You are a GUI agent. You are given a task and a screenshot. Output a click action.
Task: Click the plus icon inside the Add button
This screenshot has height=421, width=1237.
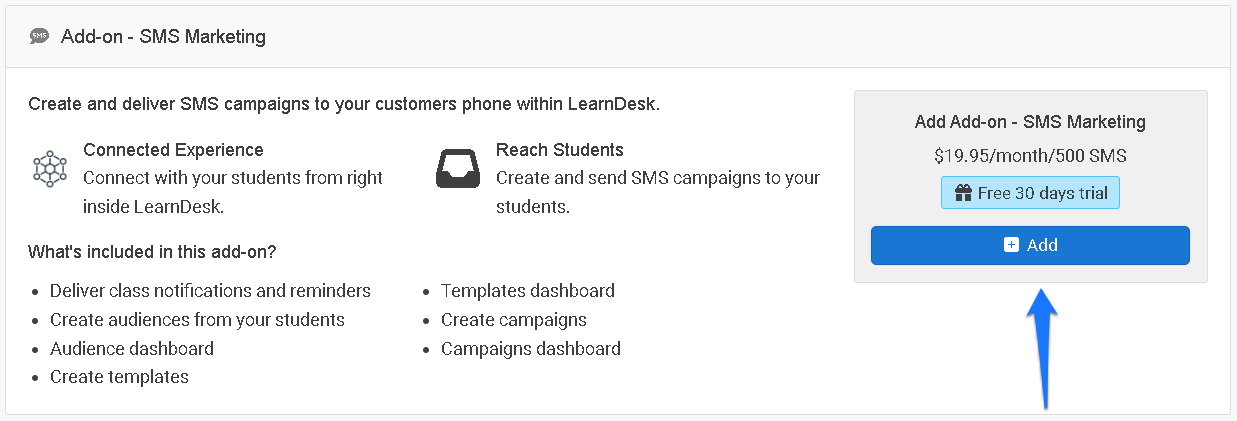(x=1011, y=245)
